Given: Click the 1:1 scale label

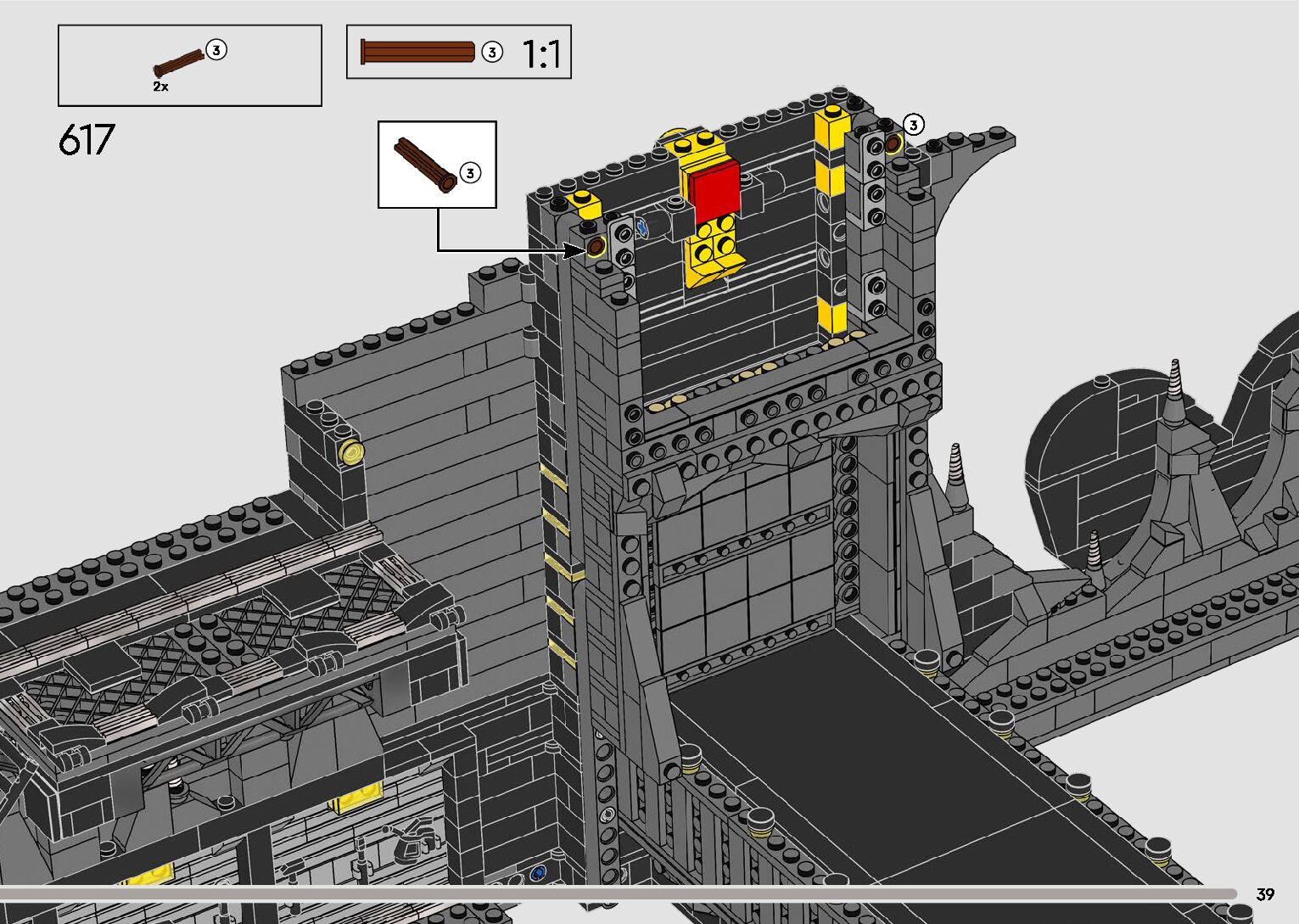Looking at the screenshot, I should click(541, 54).
